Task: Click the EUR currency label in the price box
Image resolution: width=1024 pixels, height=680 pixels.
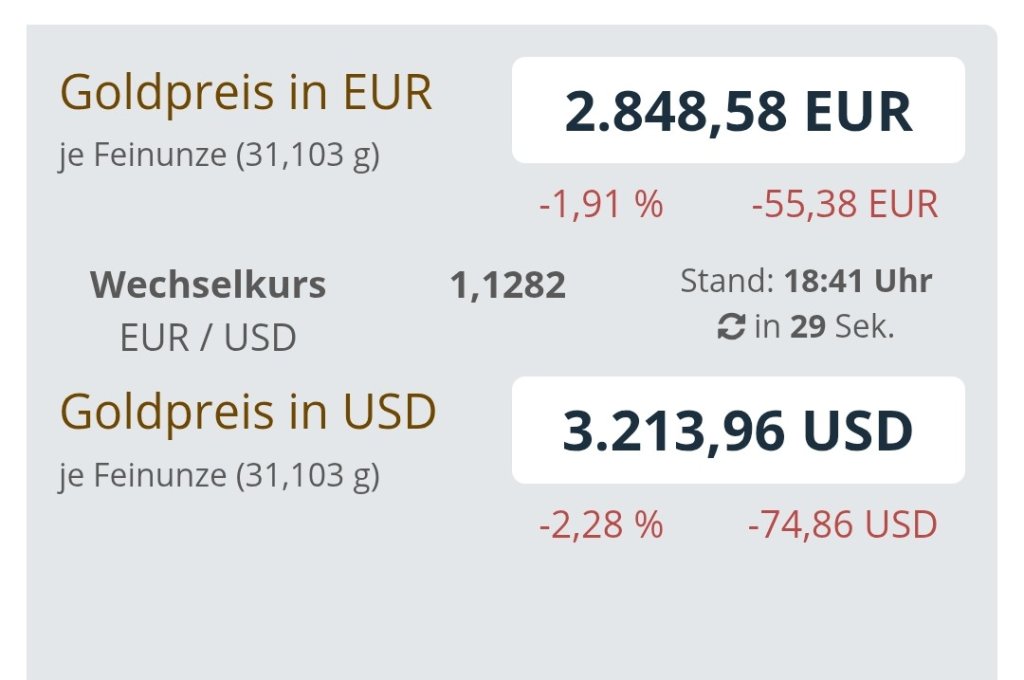Action: pyautogui.click(x=858, y=111)
